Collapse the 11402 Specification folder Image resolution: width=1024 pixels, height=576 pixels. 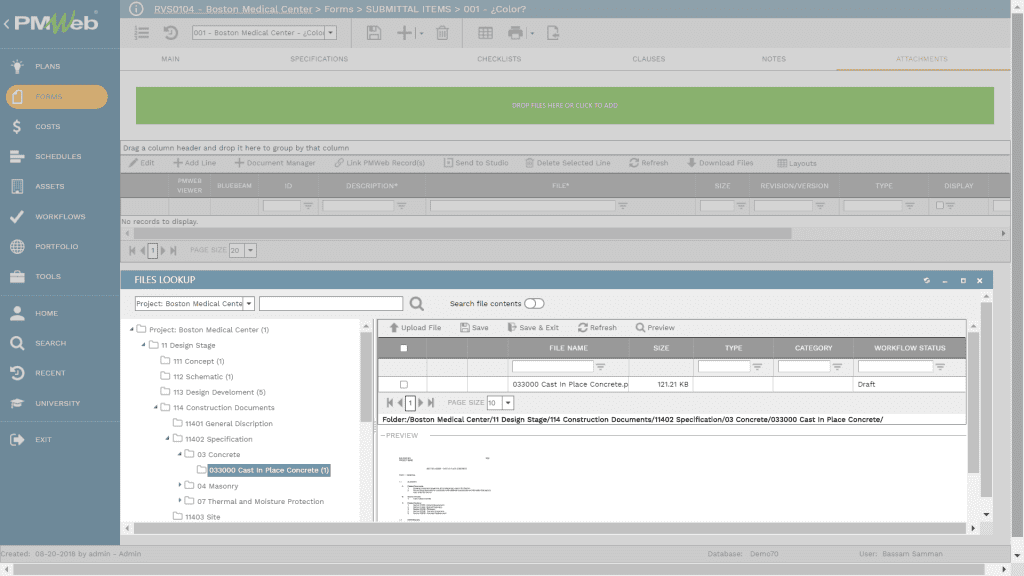[168, 438]
